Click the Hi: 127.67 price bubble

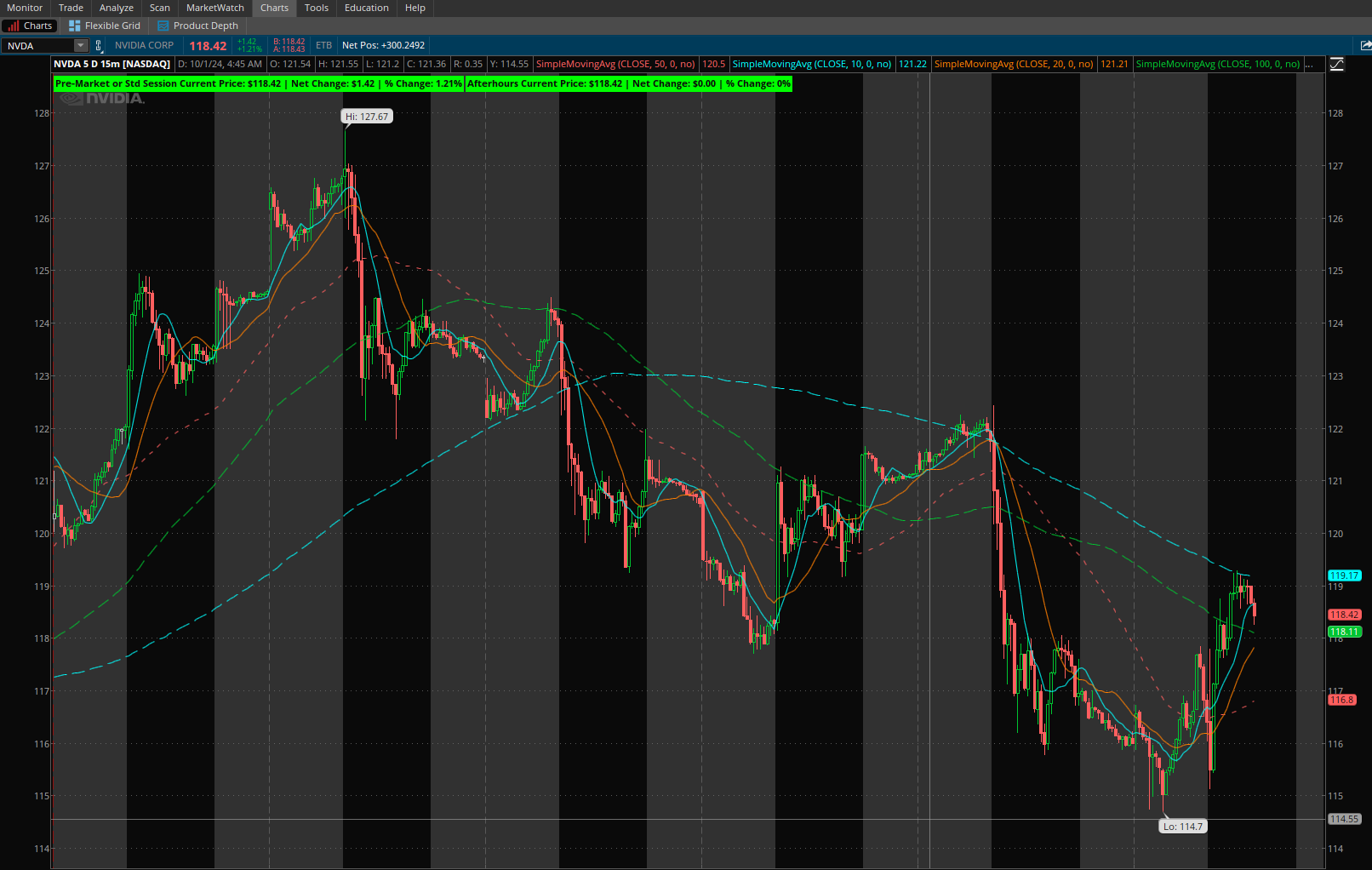[x=367, y=117]
